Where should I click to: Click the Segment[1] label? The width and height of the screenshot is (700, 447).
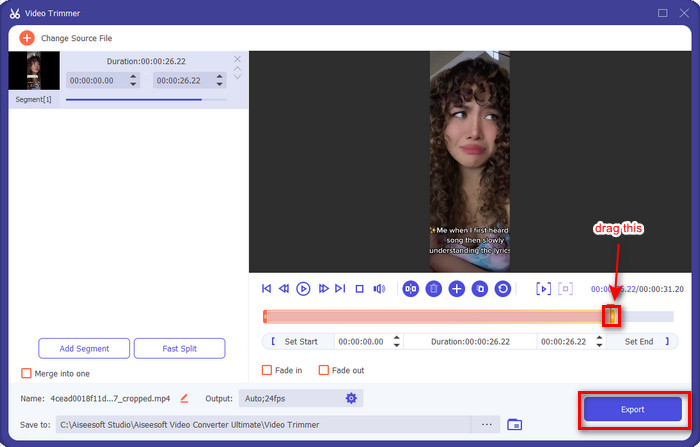pyautogui.click(x=33, y=100)
